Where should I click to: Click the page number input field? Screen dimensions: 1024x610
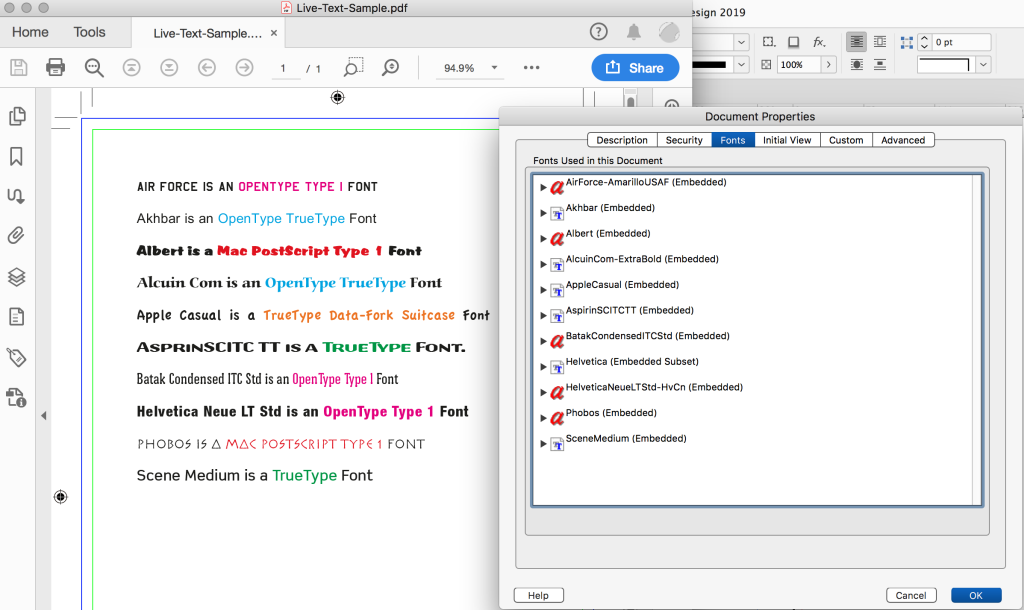(x=285, y=68)
